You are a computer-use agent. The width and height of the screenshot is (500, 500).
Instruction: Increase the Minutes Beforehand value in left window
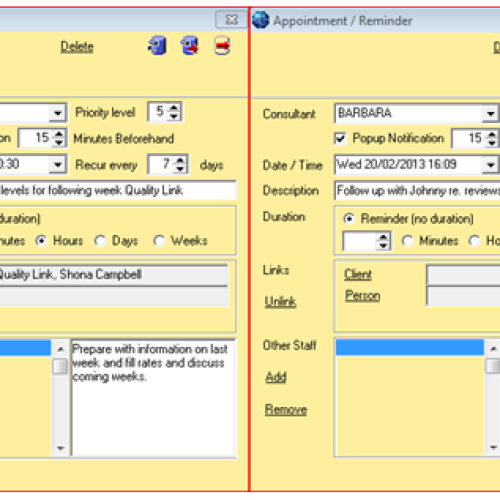59,134
